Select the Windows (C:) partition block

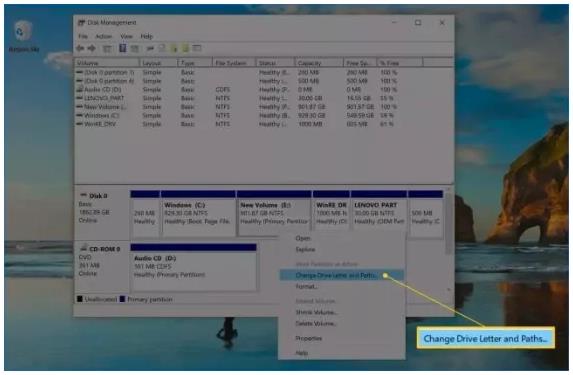click(198, 213)
